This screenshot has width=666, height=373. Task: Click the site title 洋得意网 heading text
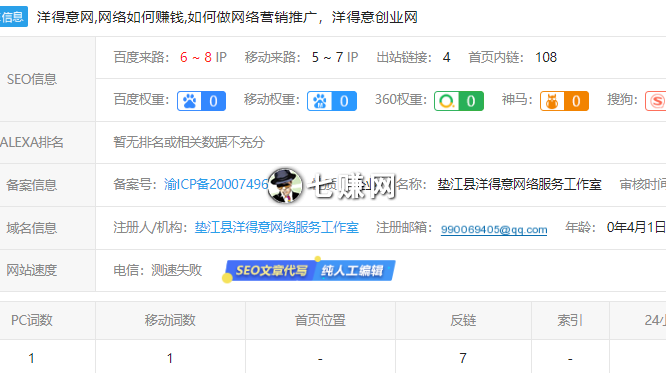[x=227, y=17]
